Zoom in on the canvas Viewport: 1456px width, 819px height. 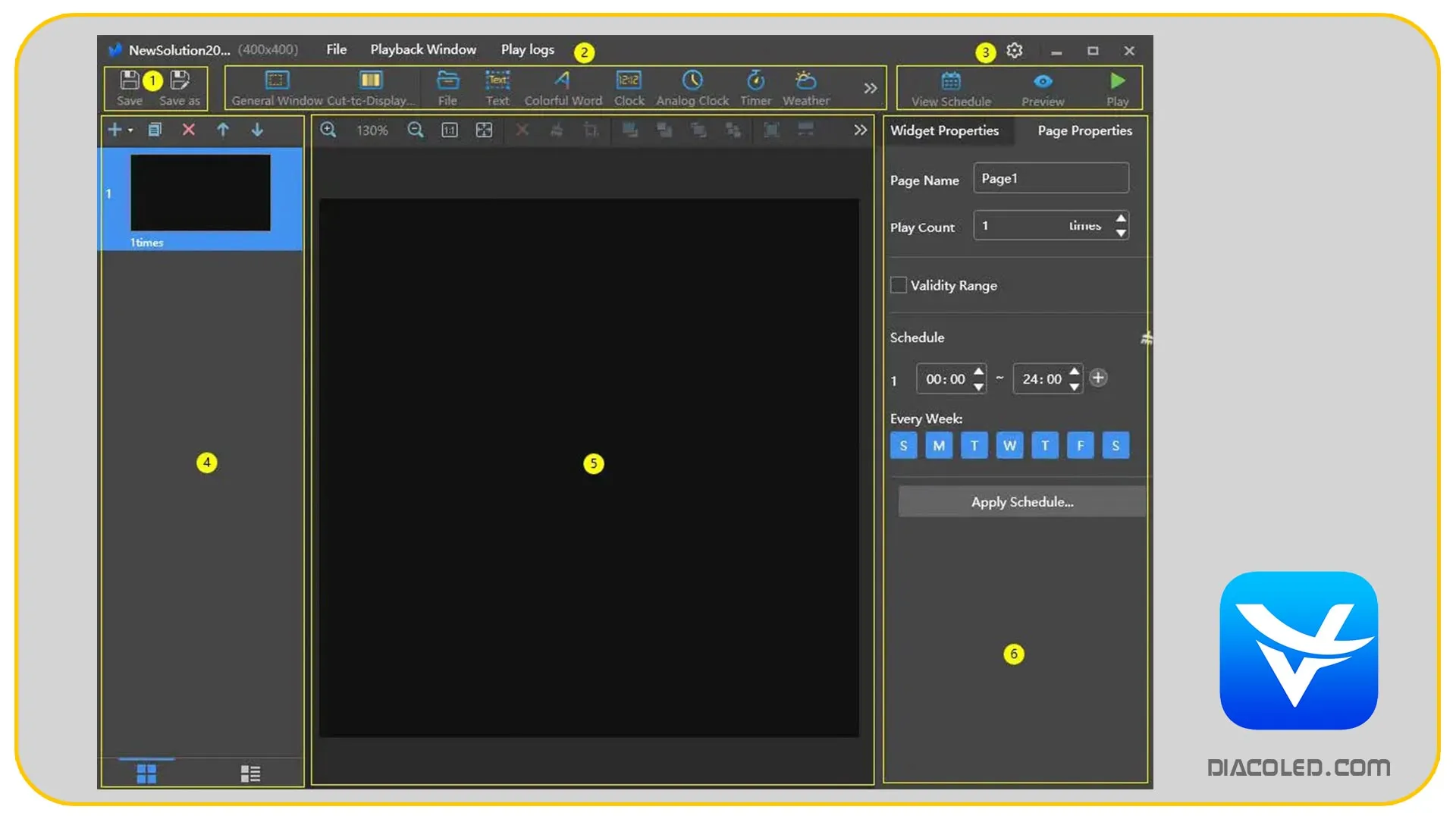pyautogui.click(x=328, y=130)
